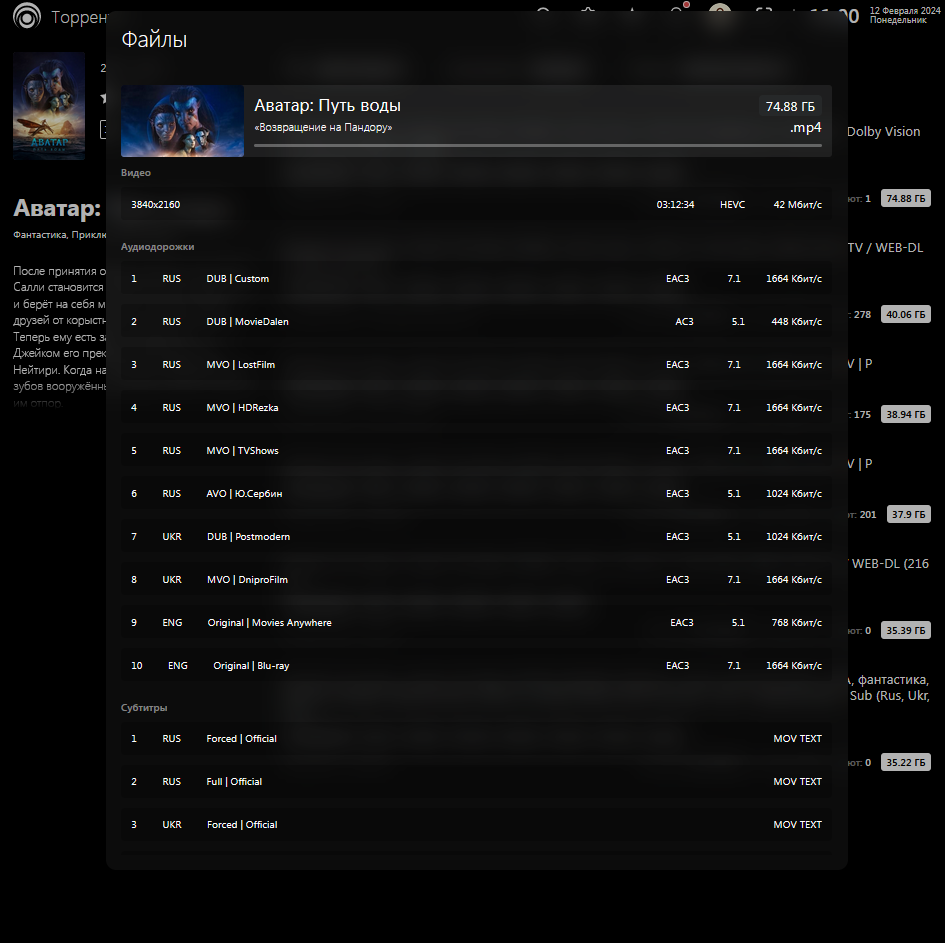Click the Lampa logo icon
This screenshot has height=943, width=945.
[x=27, y=16]
